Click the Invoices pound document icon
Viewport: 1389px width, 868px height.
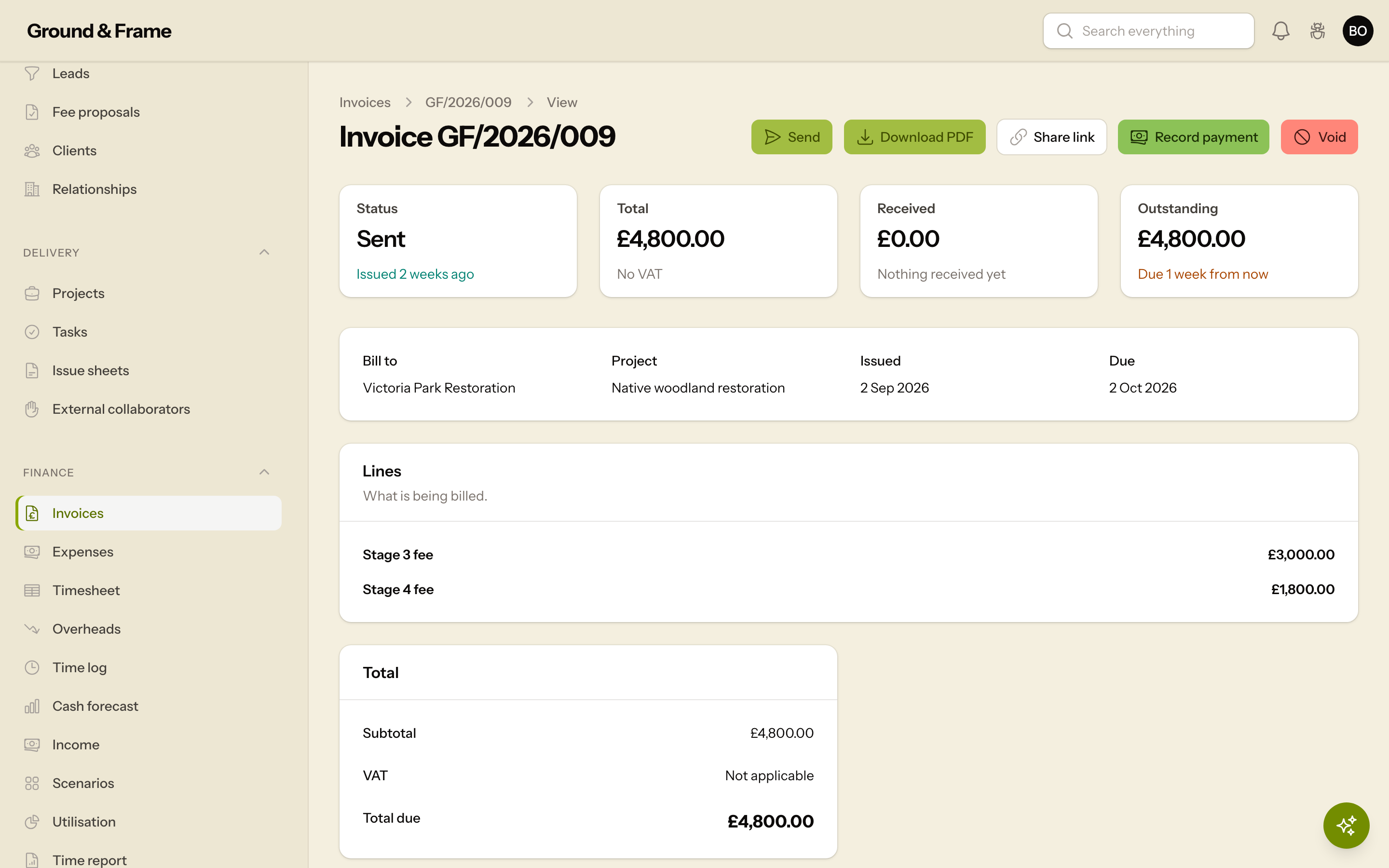click(32, 513)
